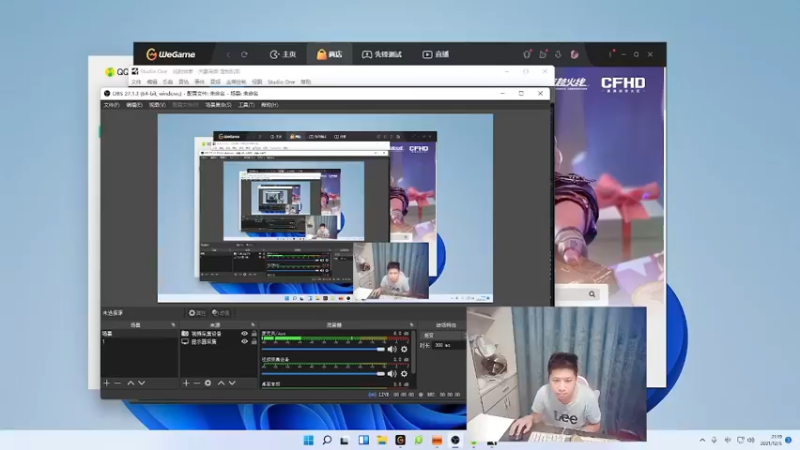Open OBS 场景集合(S) menu

[x=218, y=105]
